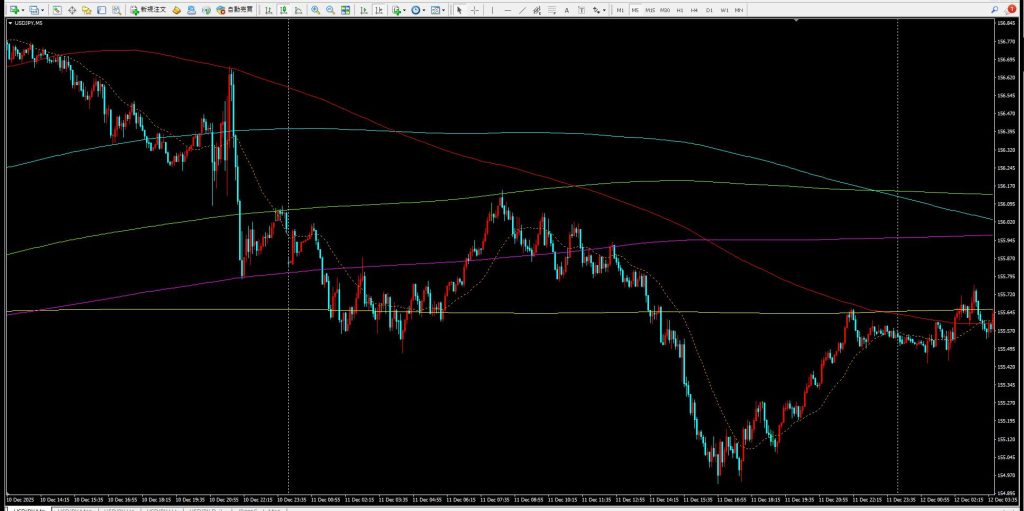
Task: Select the cursor arrow tool
Action: click(x=459, y=10)
